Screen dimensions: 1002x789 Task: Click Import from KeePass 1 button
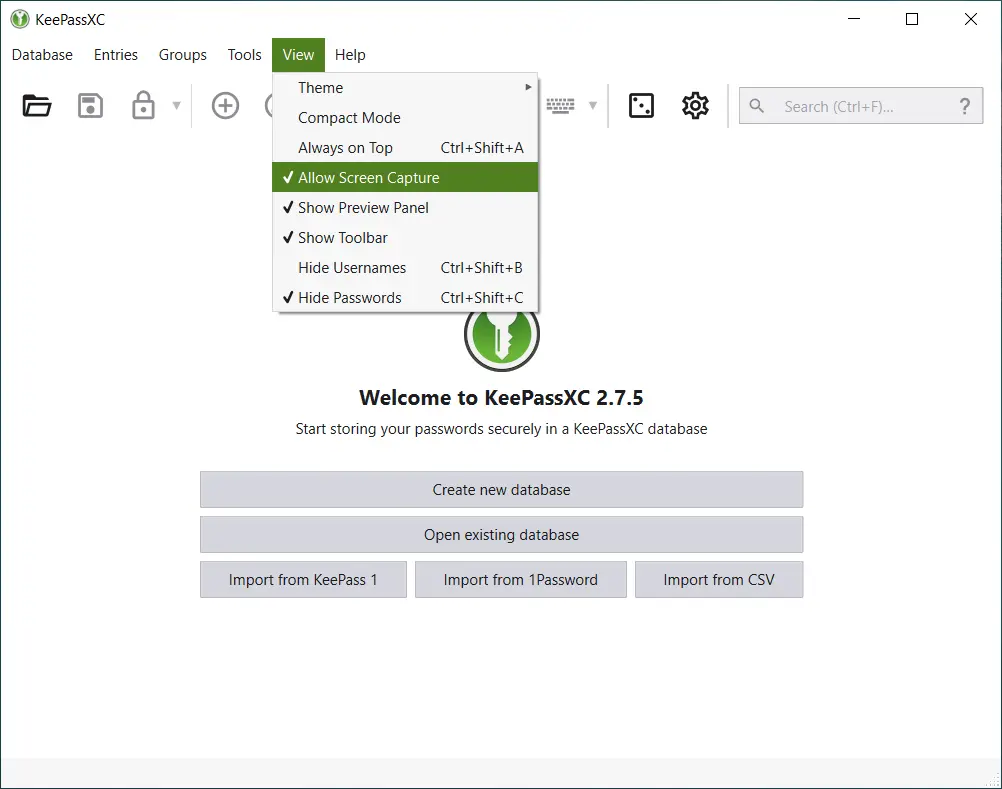303,579
